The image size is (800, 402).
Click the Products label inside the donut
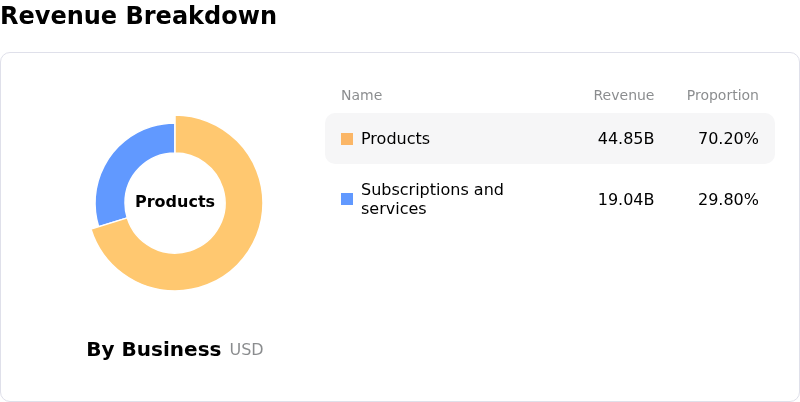pos(175,202)
